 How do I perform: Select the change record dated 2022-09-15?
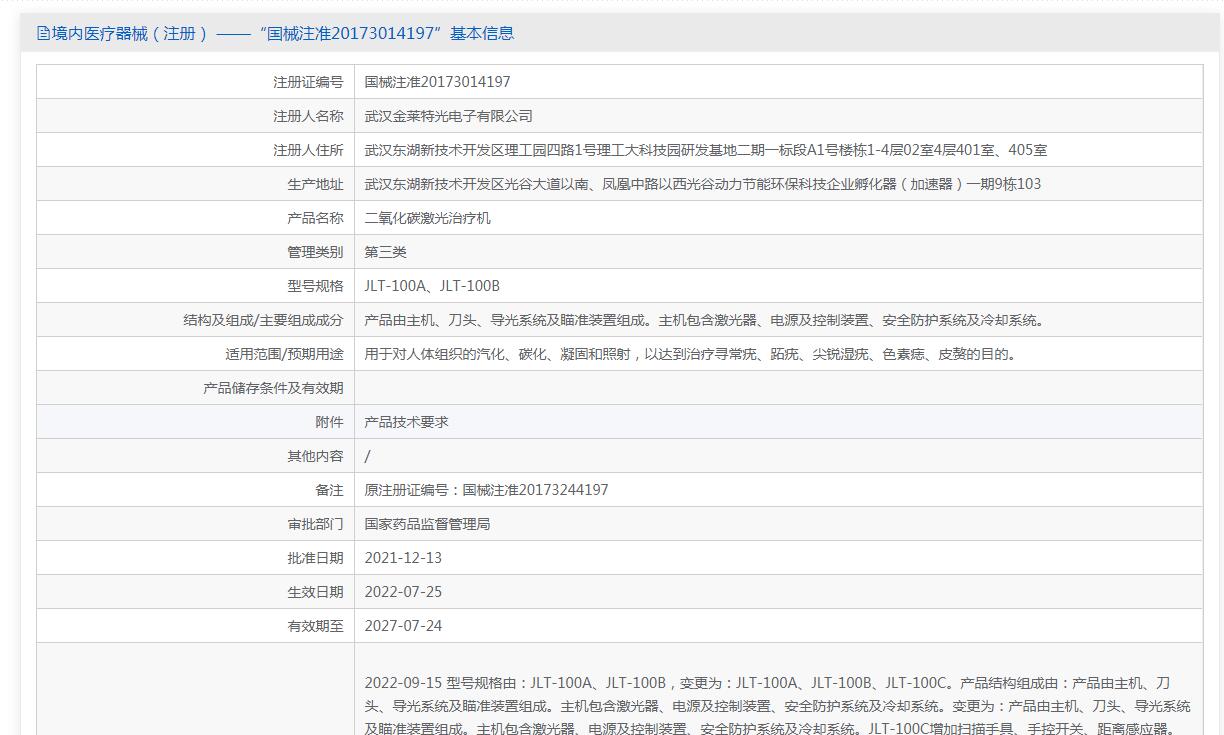pyautogui.click(x=778, y=706)
